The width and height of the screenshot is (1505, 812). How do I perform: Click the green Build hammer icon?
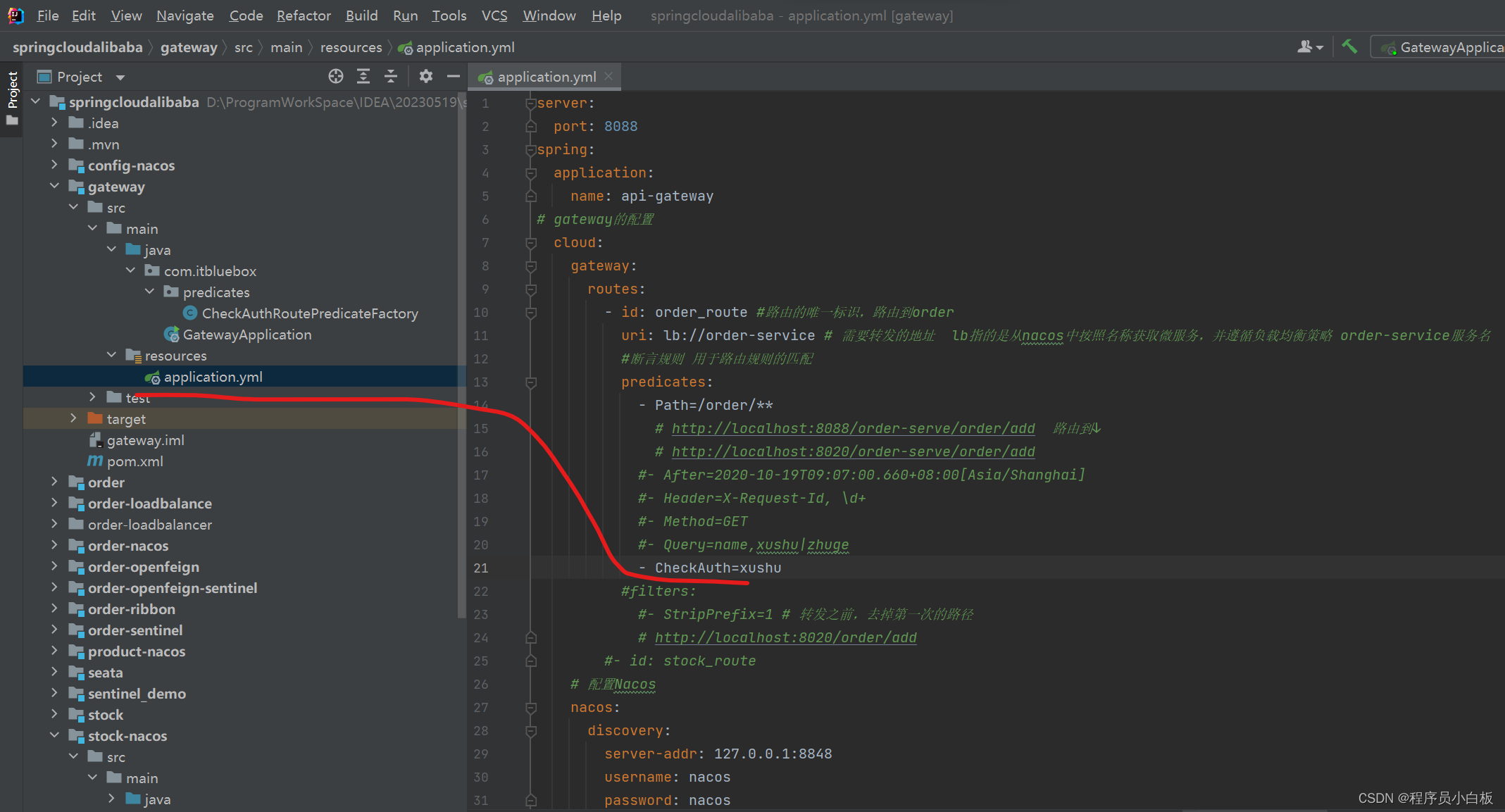tap(1349, 47)
